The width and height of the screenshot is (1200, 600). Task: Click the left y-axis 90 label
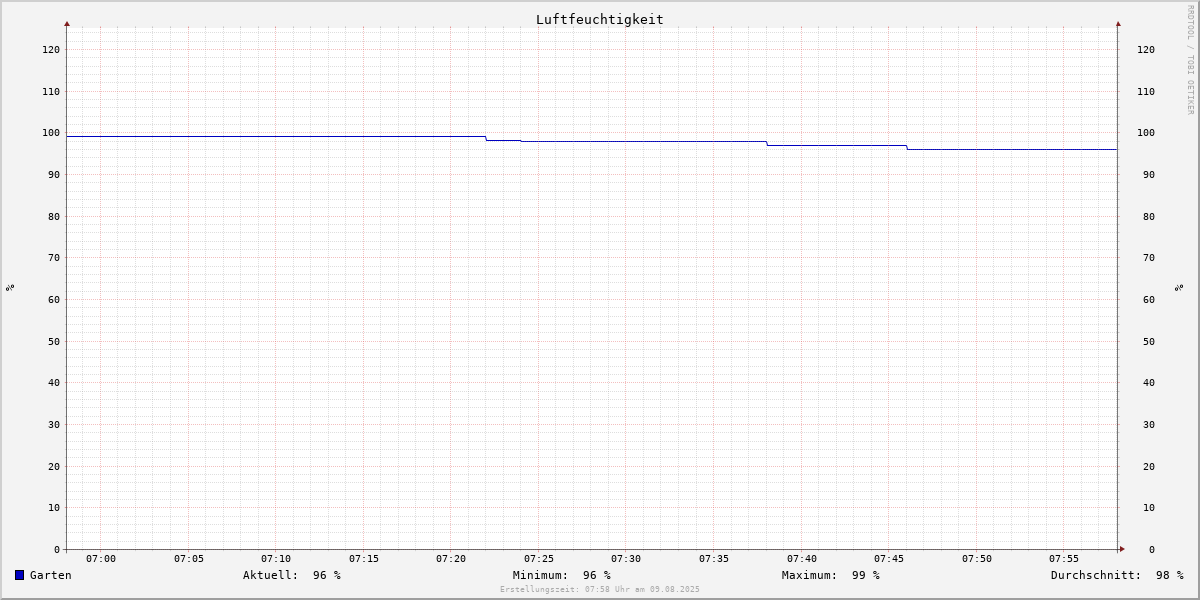(54, 174)
